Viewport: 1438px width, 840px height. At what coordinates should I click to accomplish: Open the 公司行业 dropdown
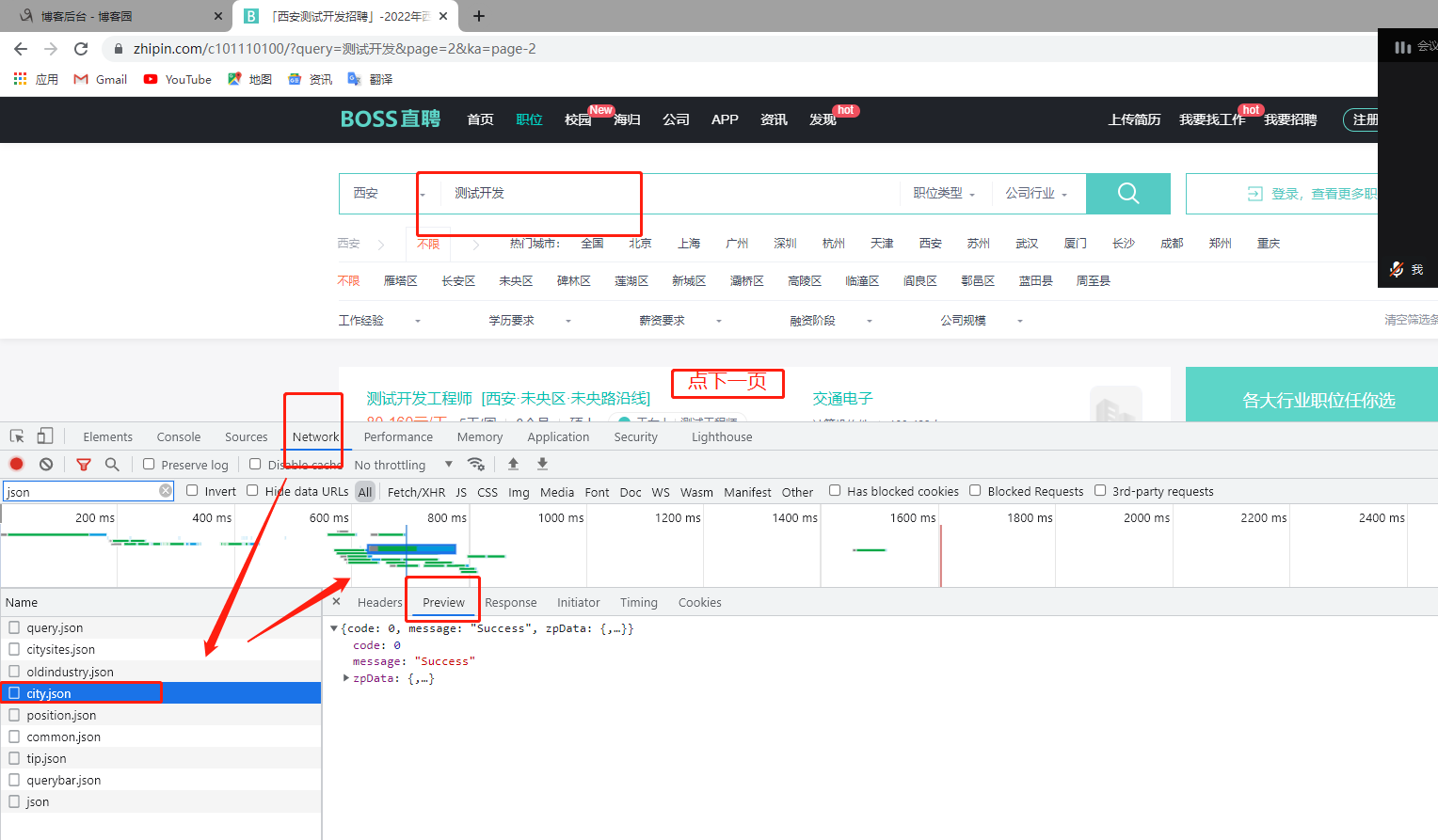point(1036,193)
